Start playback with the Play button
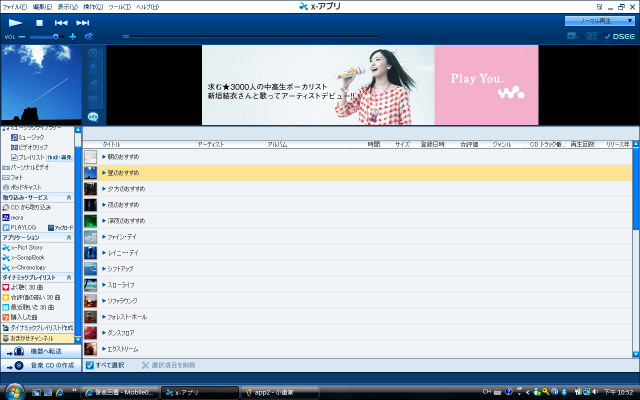Screen dimensions: 640x400 click(16, 23)
